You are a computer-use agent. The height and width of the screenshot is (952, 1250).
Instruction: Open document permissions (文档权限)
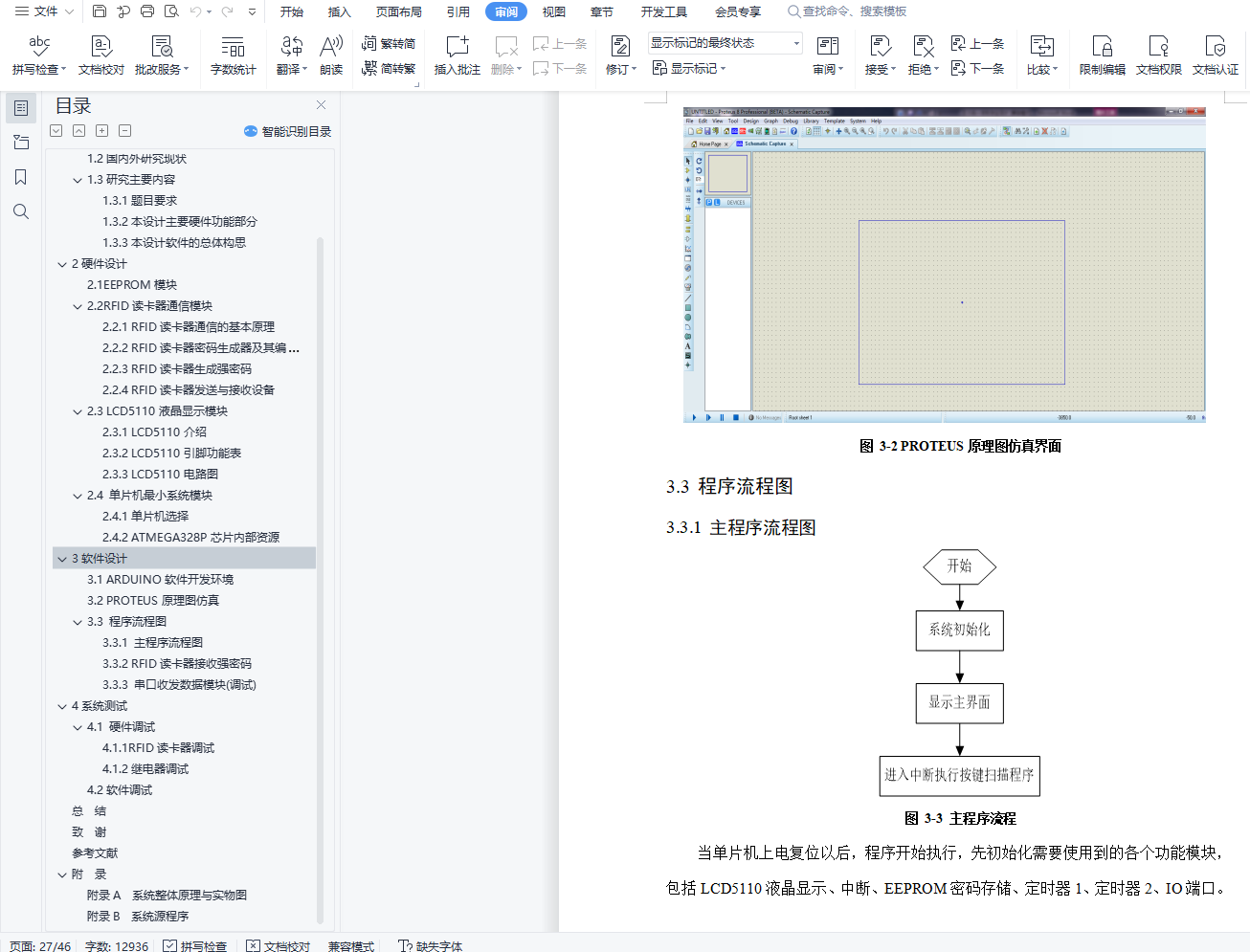(x=1159, y=55)
